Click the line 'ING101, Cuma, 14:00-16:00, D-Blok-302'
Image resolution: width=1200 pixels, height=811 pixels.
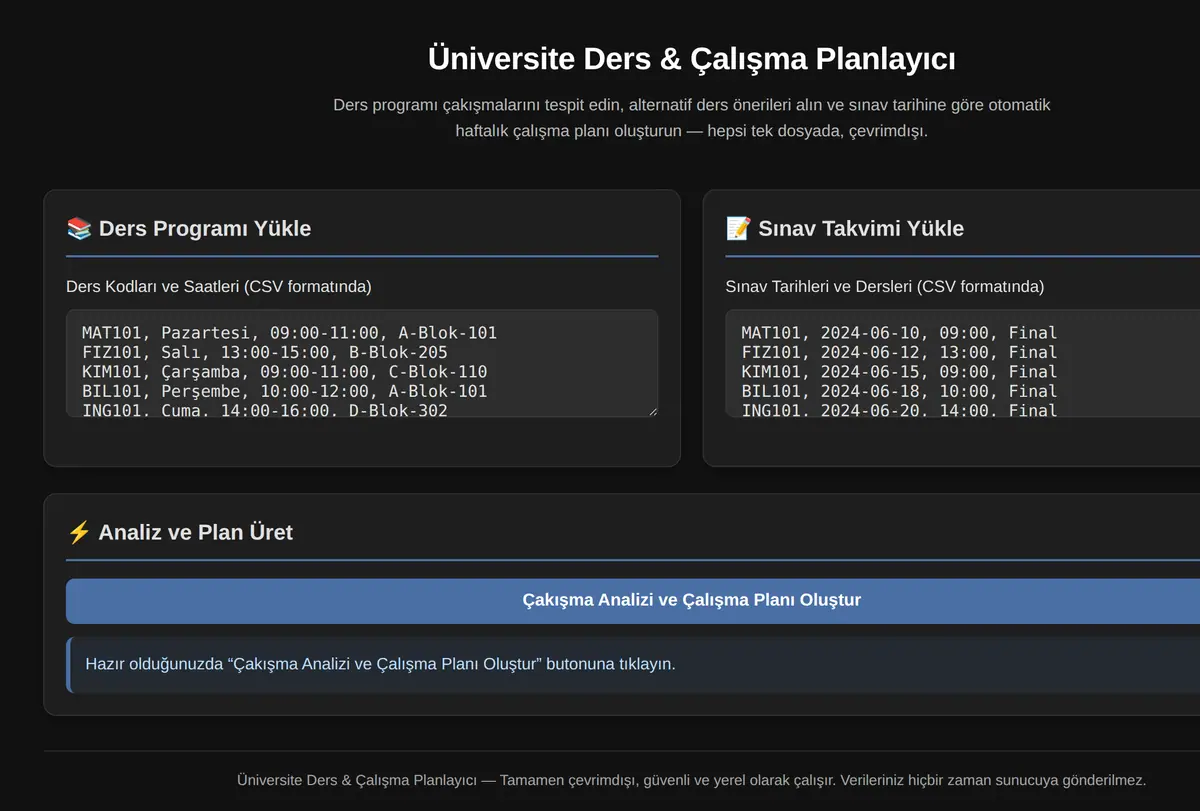[x=264, y=410]
